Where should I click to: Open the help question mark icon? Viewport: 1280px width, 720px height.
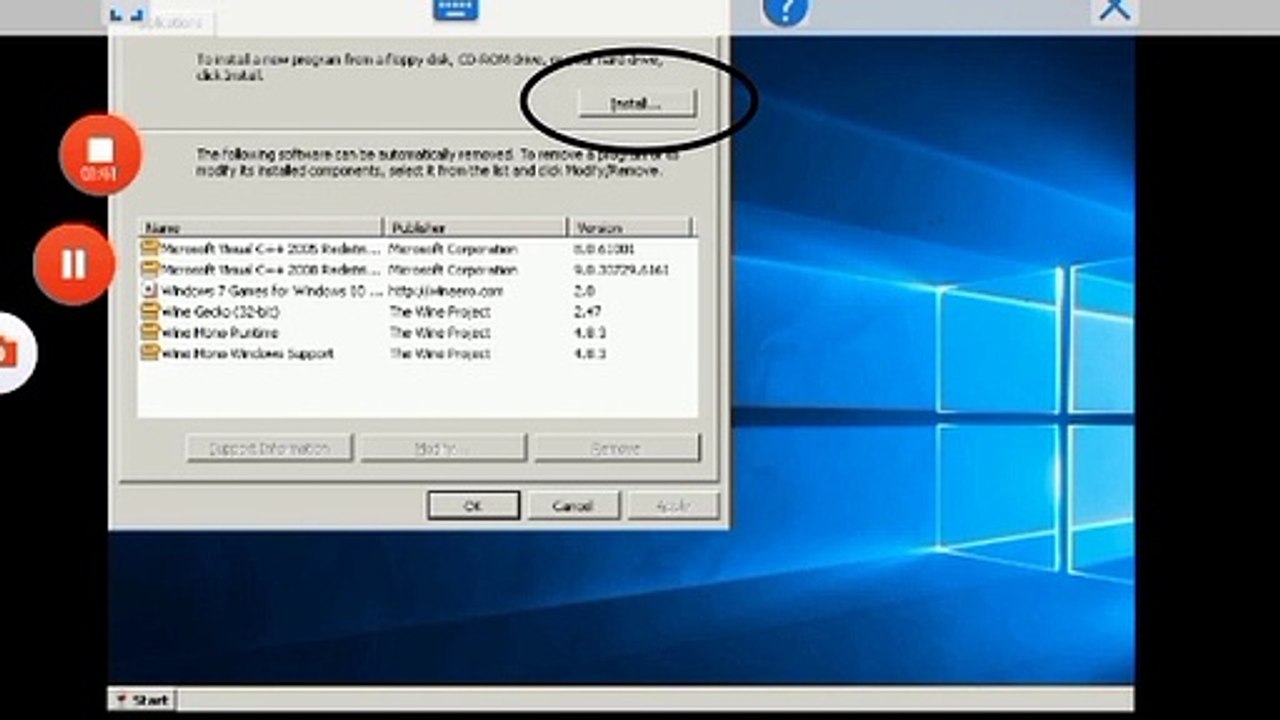click(x=785, y=10)
